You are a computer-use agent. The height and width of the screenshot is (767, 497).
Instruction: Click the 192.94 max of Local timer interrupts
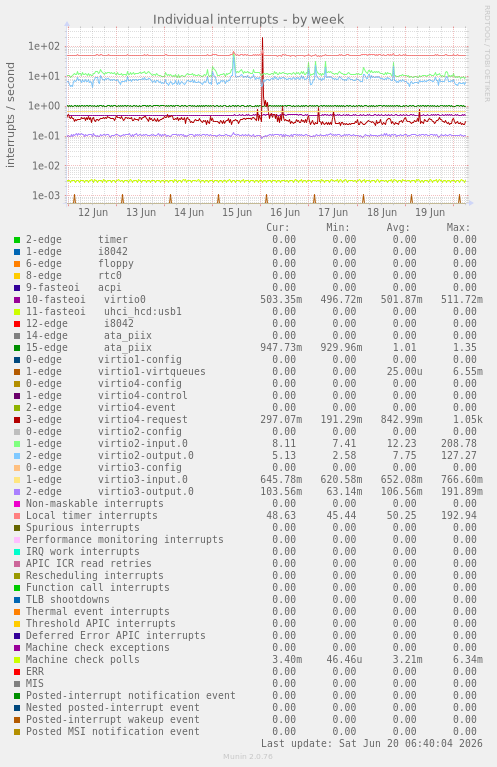tap(458, 516)
